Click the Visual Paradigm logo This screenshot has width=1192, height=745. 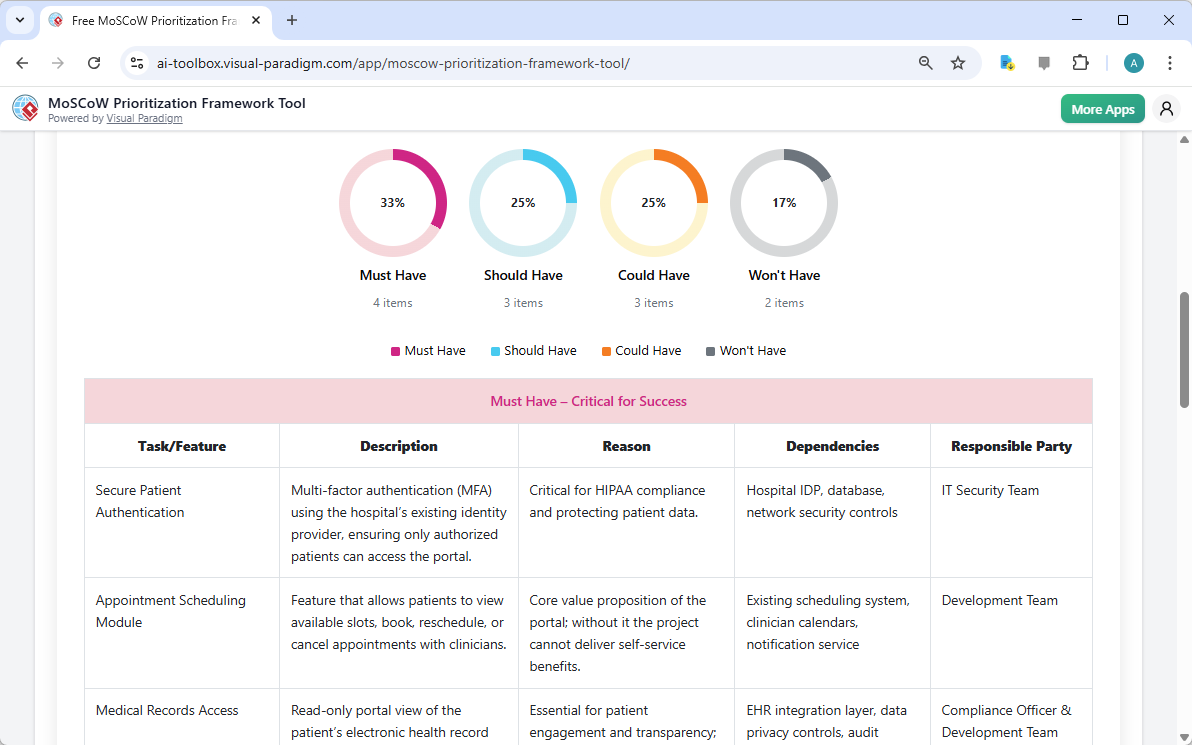25,108
